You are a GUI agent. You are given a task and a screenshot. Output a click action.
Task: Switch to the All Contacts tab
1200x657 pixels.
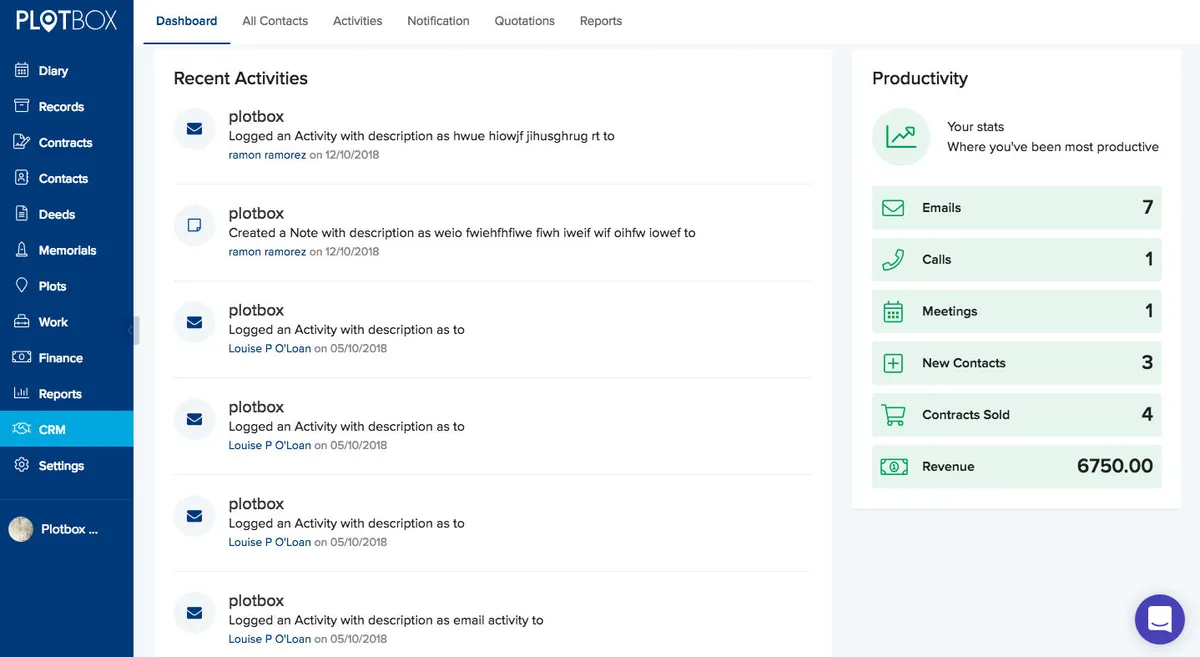click(x=275, y=21)
